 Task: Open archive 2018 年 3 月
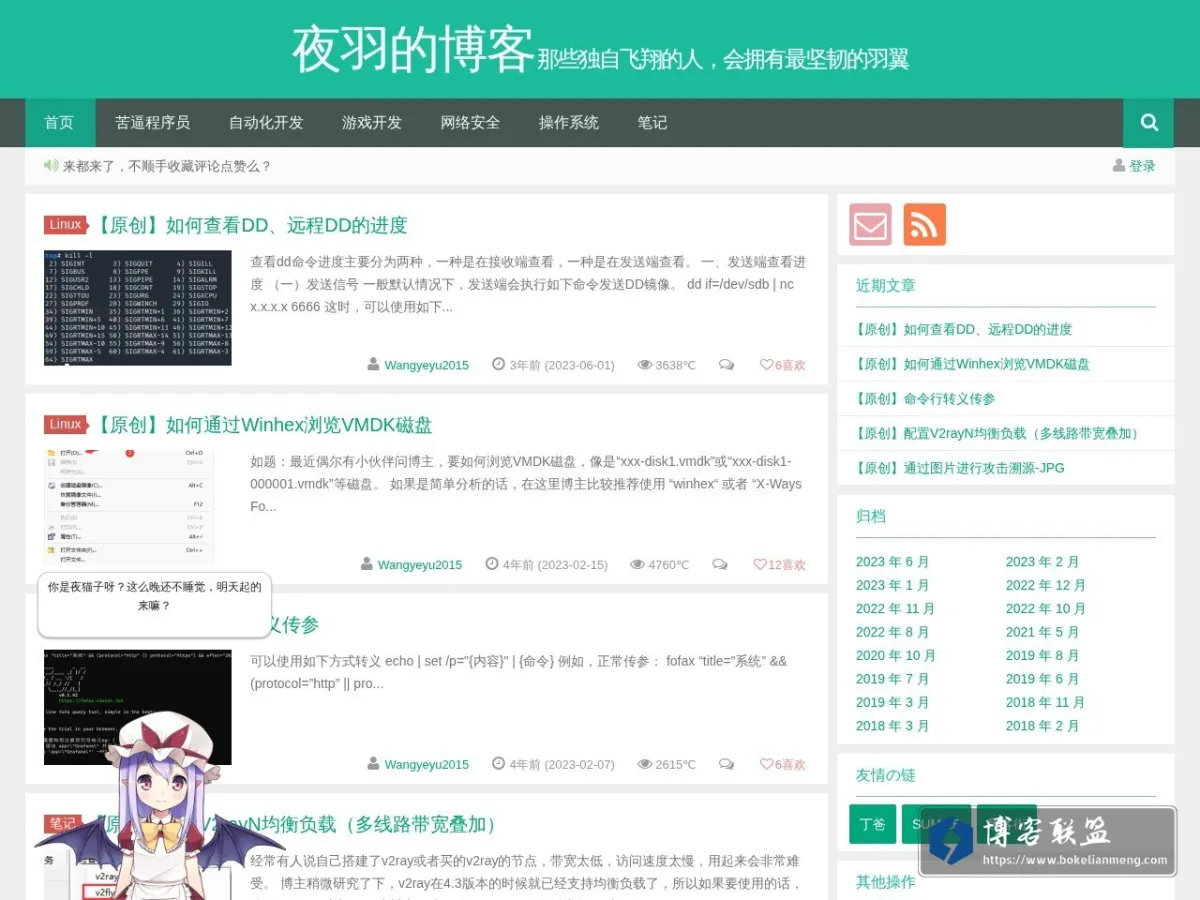click(892, 726)
